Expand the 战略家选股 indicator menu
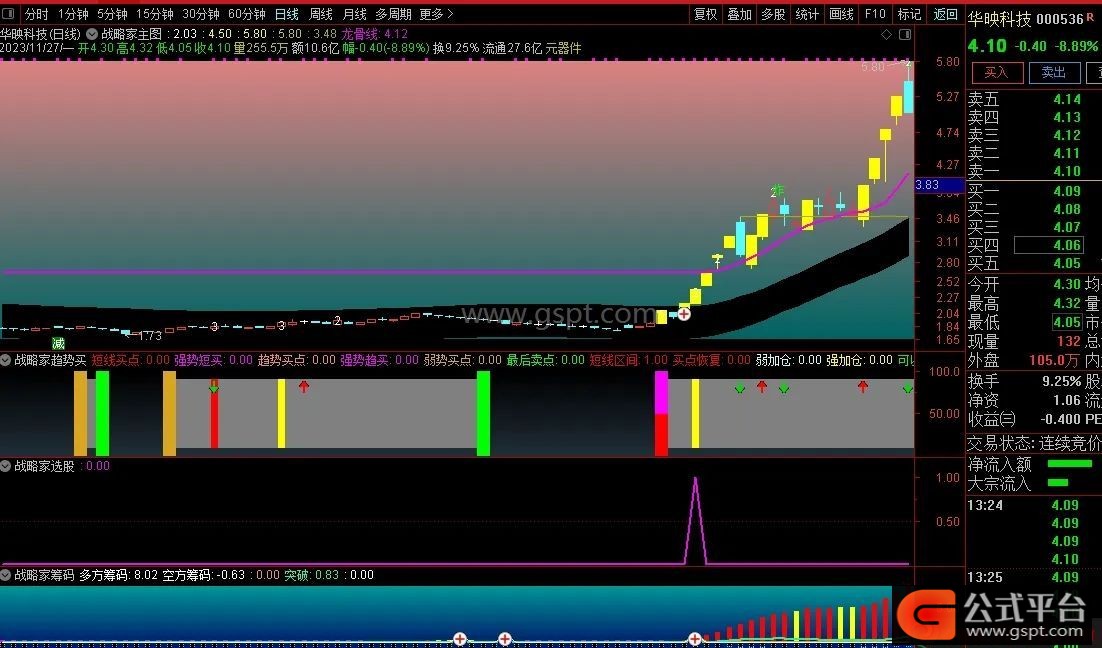 pyautogui.click(x=6, y=465)
